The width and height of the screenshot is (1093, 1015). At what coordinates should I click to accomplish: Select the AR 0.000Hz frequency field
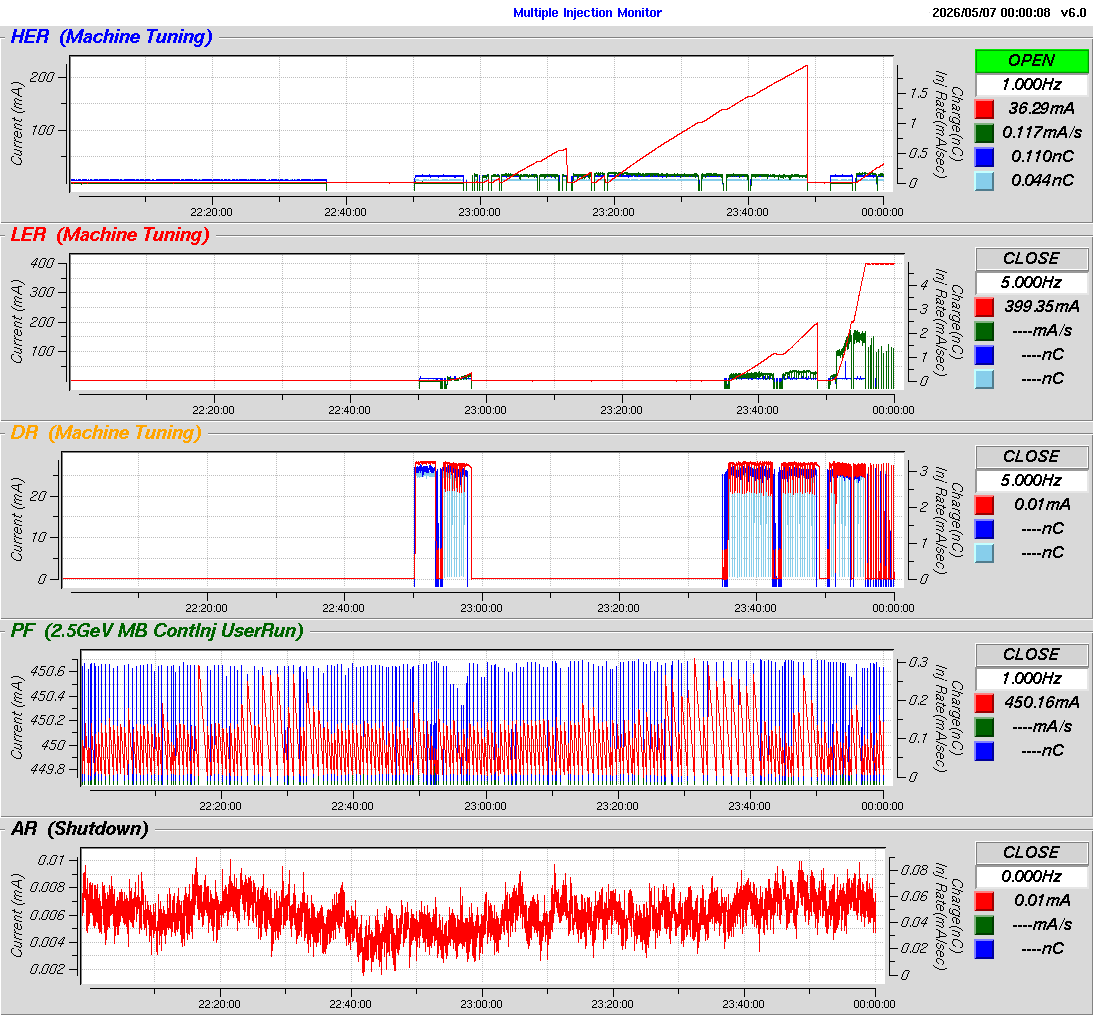point(1031,877)
